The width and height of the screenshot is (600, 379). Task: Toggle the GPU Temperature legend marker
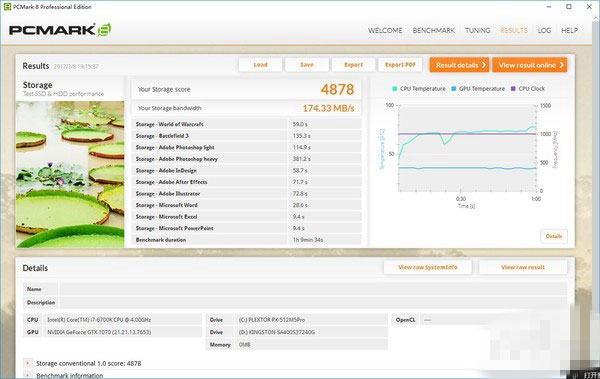(x=453, y=88)
